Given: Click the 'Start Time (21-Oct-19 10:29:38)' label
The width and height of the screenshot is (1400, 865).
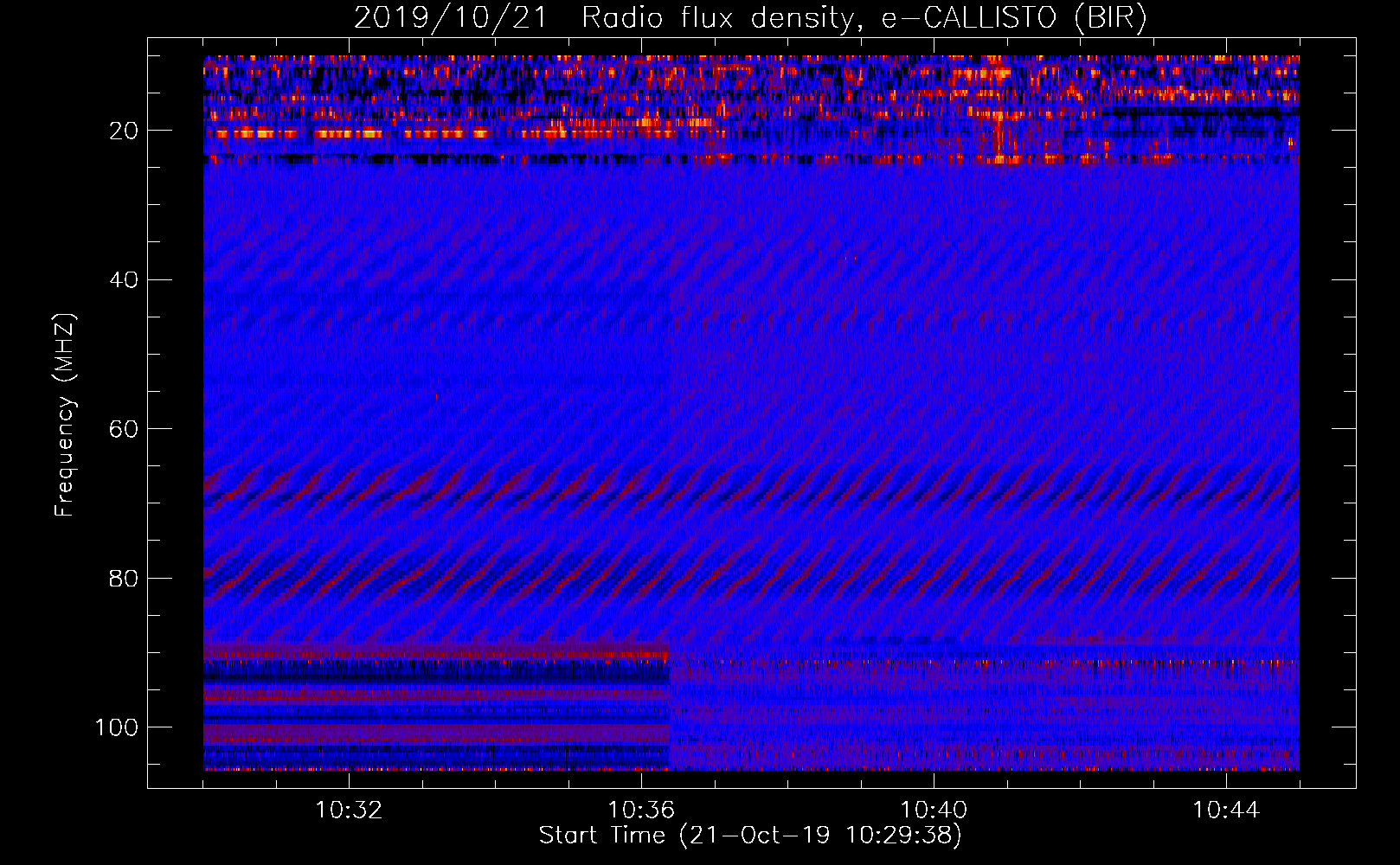Looking at the screenshot, I should (750, 836).
